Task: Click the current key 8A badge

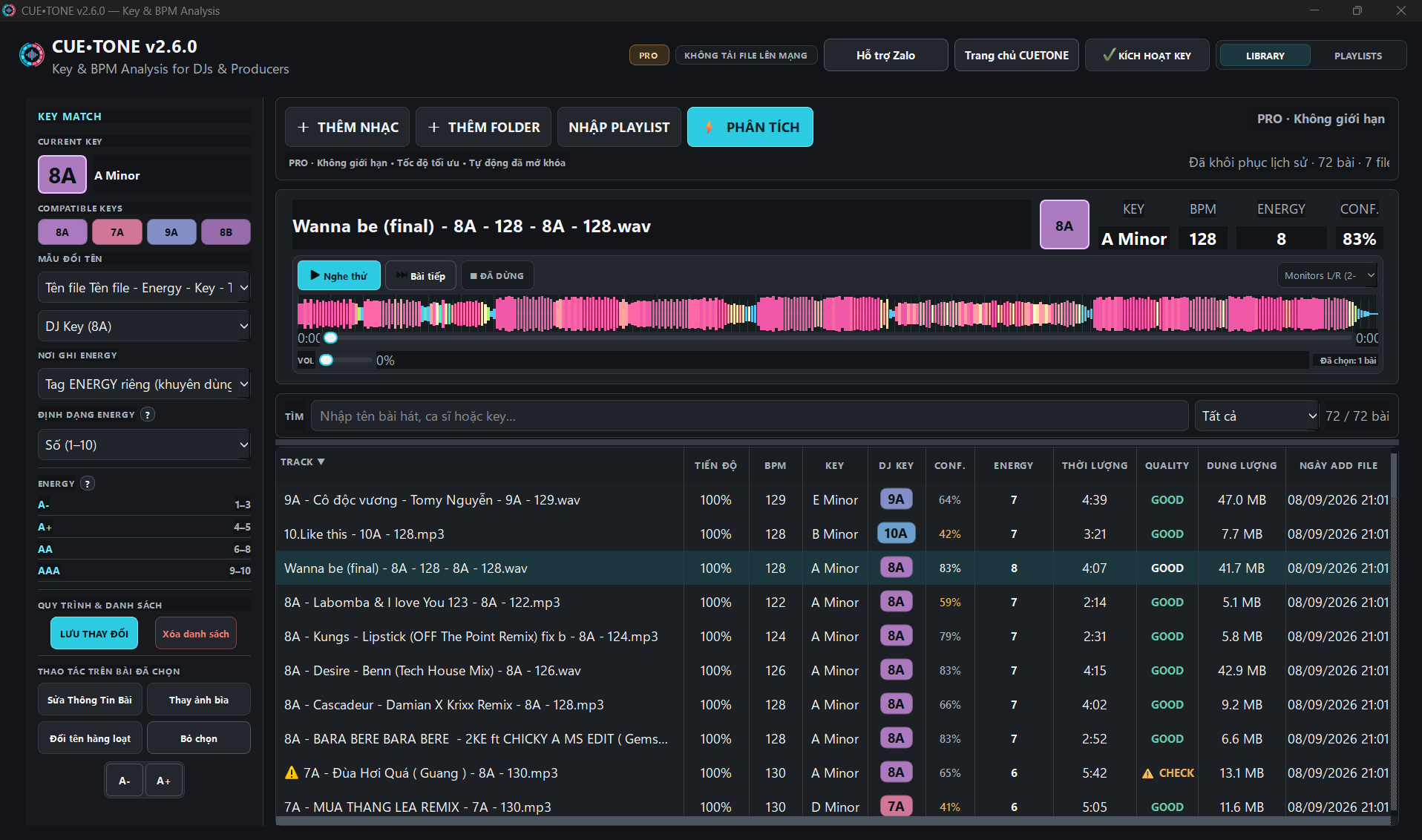Action: pos(62,175)
